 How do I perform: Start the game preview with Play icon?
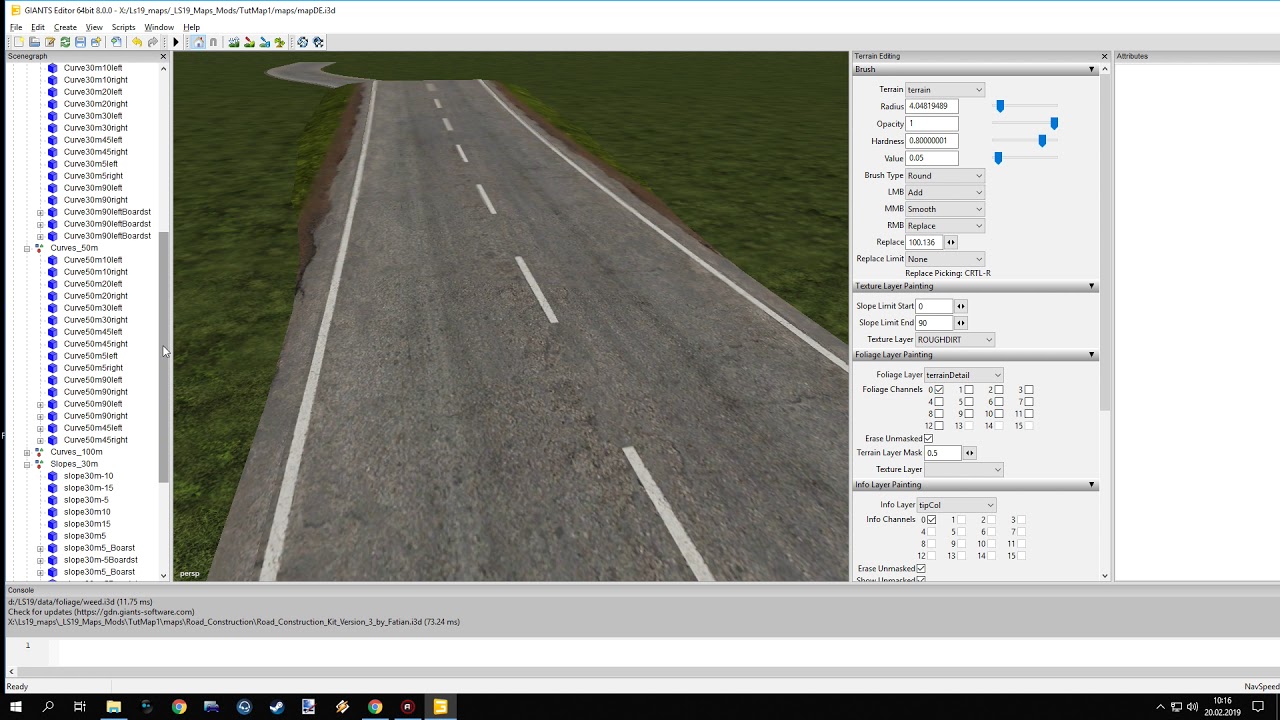(176, 42)
